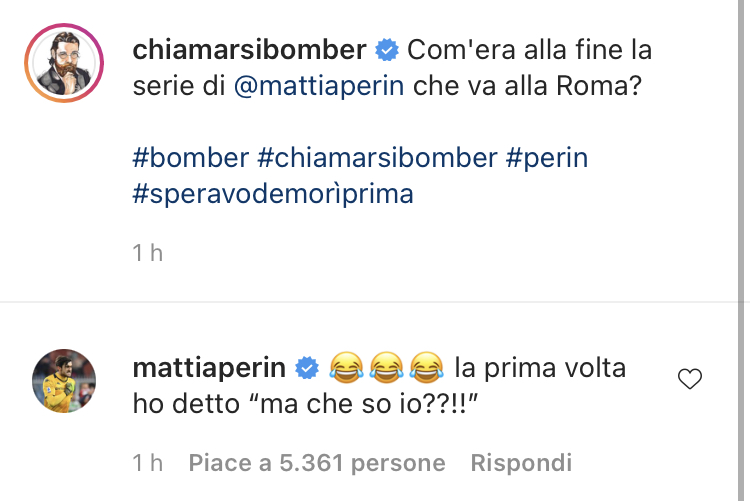The height and width of the screenshot is (501, 750).
Task: Follow the @mattiaperin mention in the caption
Action: (319, 86)
